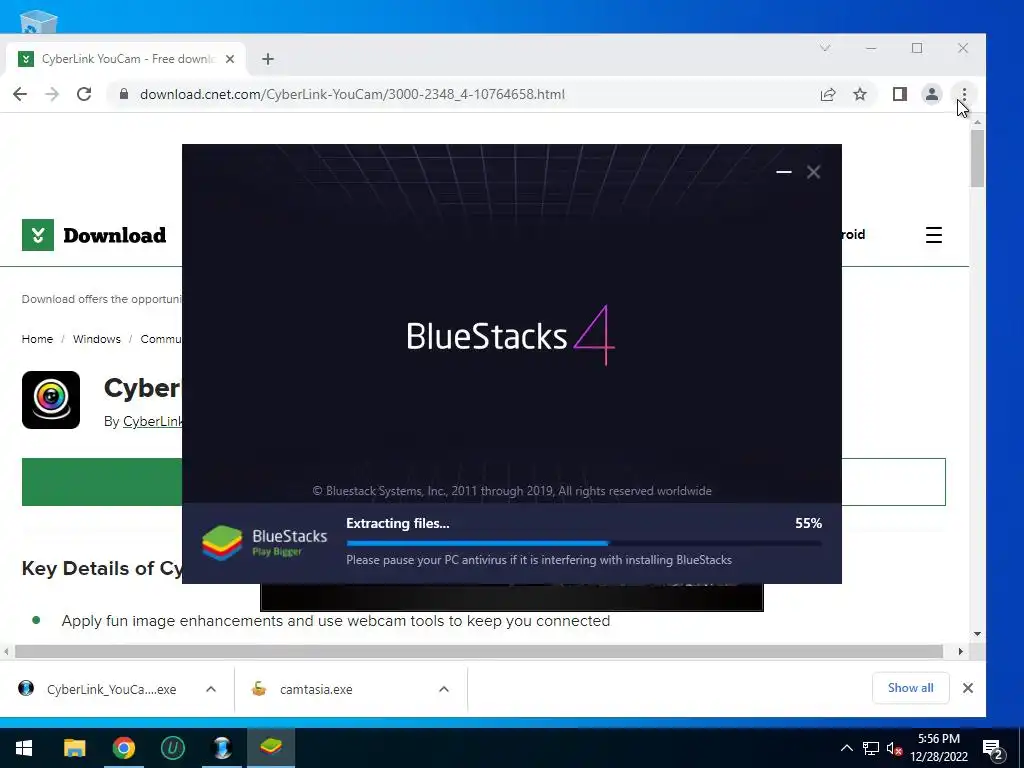Click the padlock site info icon
The image size is (1024, 768).
[123, 94]
